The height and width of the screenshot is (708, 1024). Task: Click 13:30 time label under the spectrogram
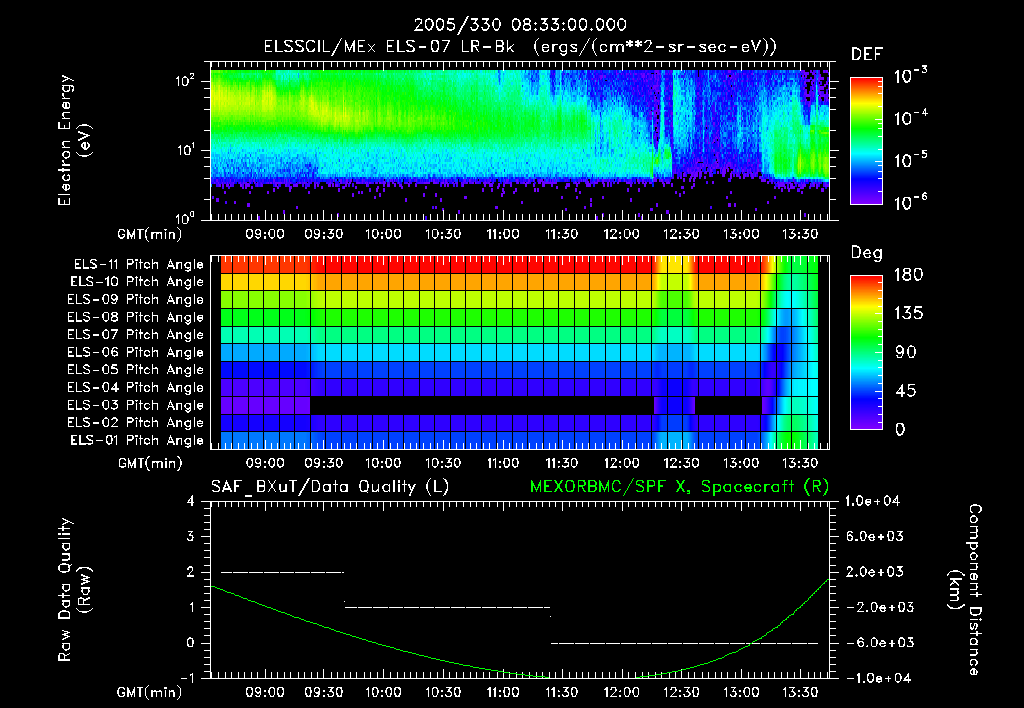coord(800,234)
